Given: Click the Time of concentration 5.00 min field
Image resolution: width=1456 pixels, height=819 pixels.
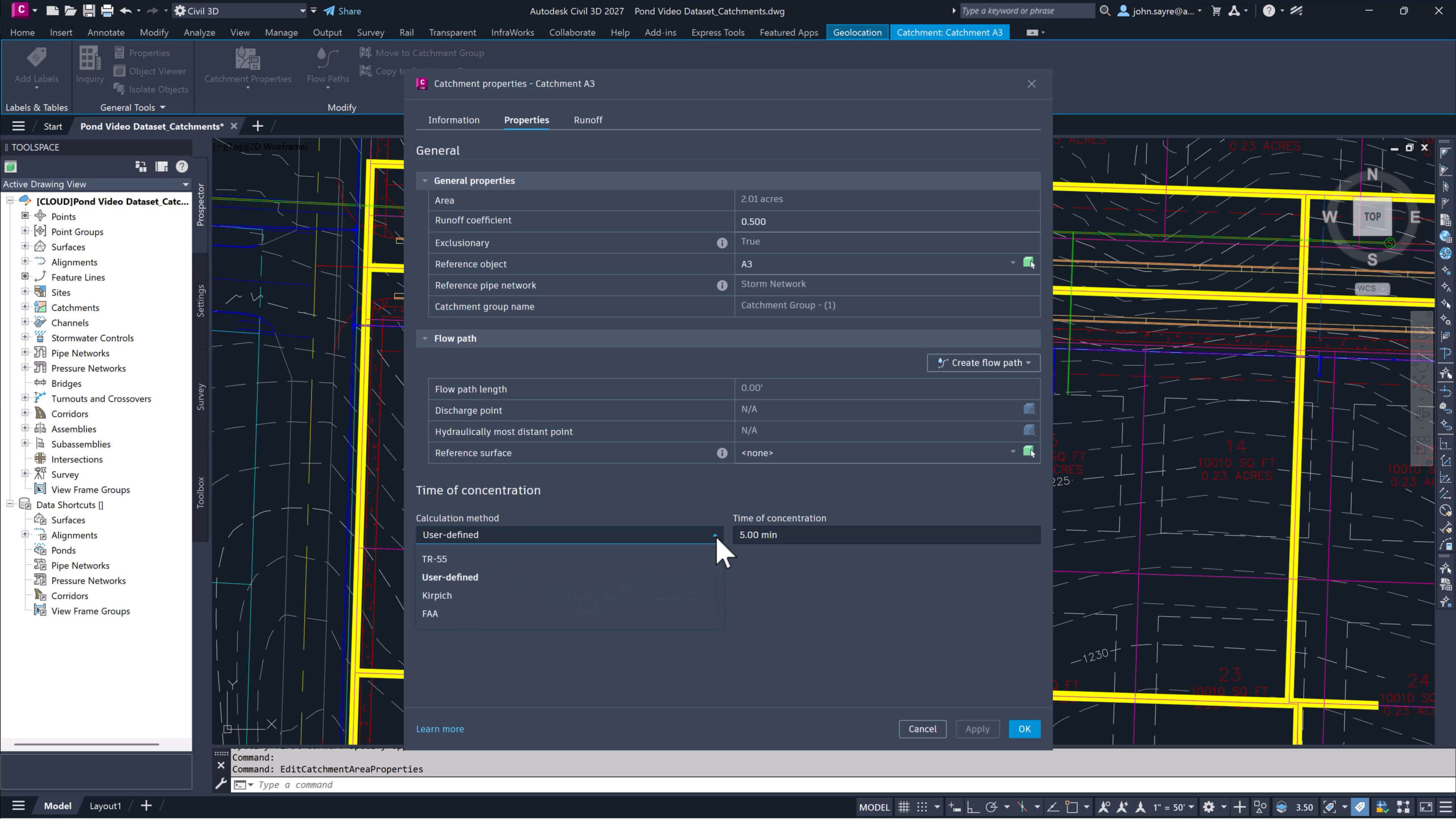Looking at the screenshot, I should 886,535.
